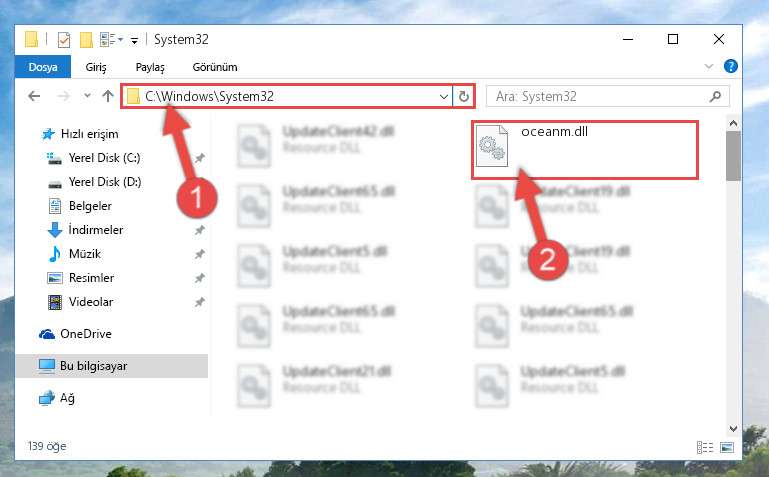
Task: Switch to details view icon in status bar
Action: (705, 447)
